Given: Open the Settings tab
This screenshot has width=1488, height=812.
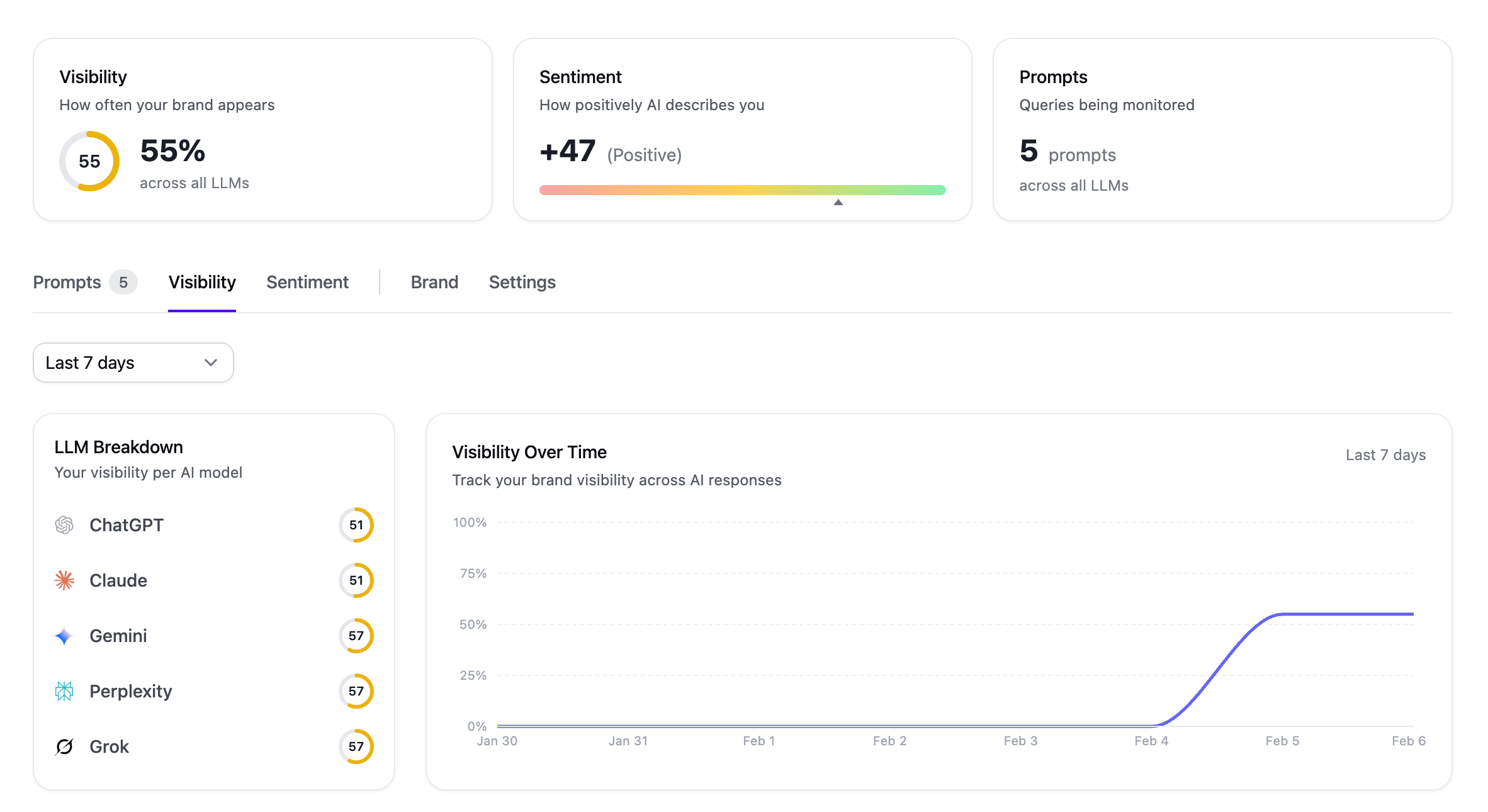Looking at the screenshot, I should [522, 282].
